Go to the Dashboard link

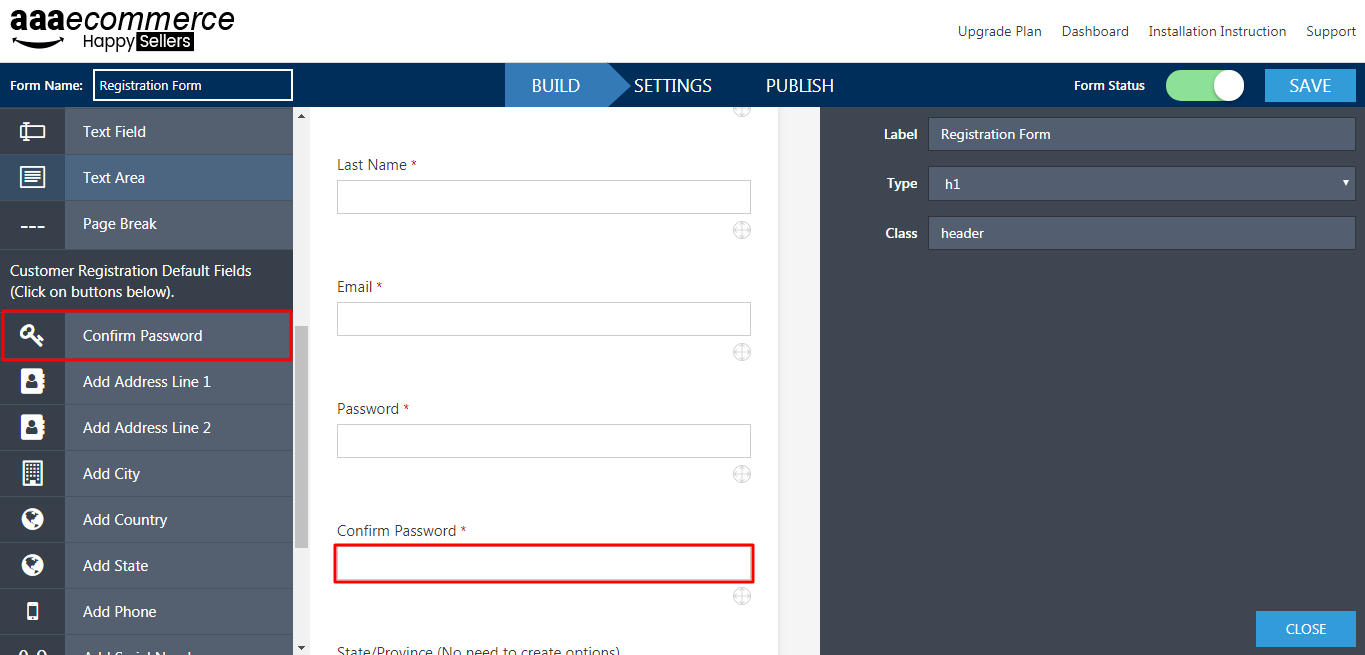click(1095, 31)
